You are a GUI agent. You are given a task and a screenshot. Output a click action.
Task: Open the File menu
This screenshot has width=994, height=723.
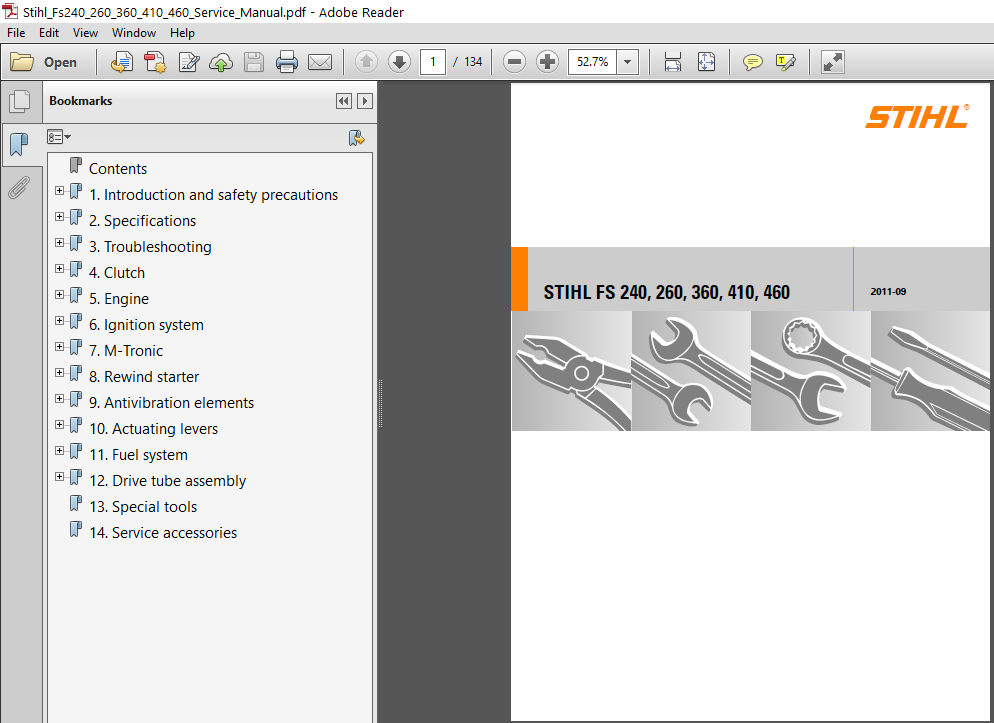pos(16,33)
